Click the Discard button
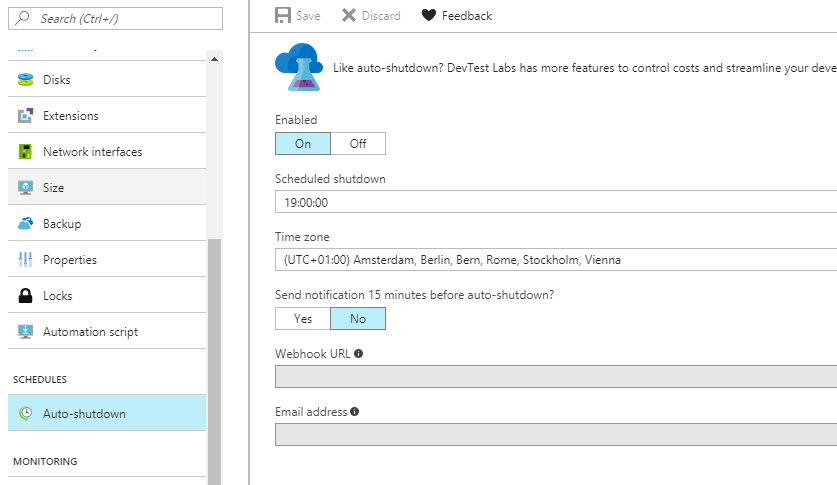837x485 pixels. (371, 16)
